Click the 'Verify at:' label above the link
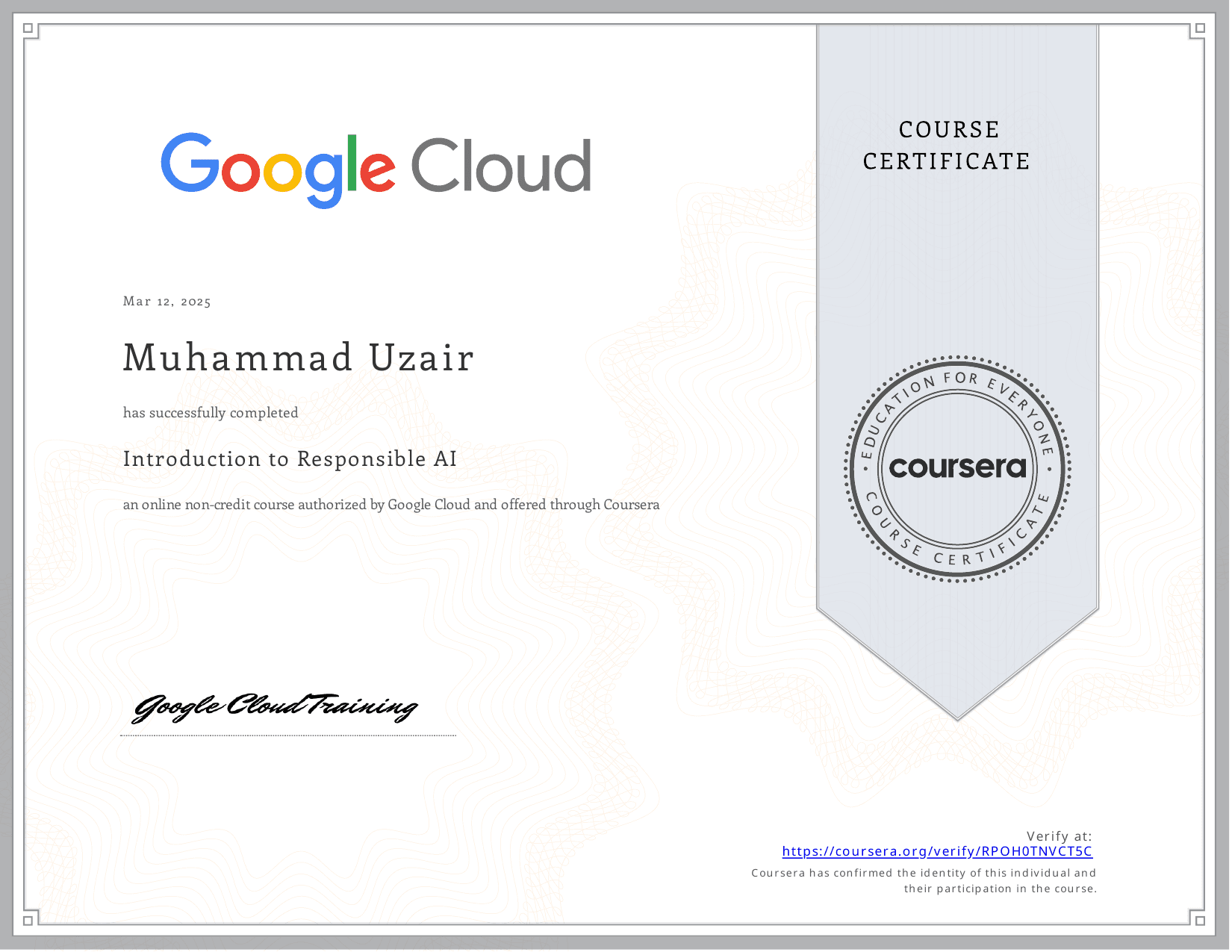Viewport: 1232px width, 952px height. coord(1060,837)
